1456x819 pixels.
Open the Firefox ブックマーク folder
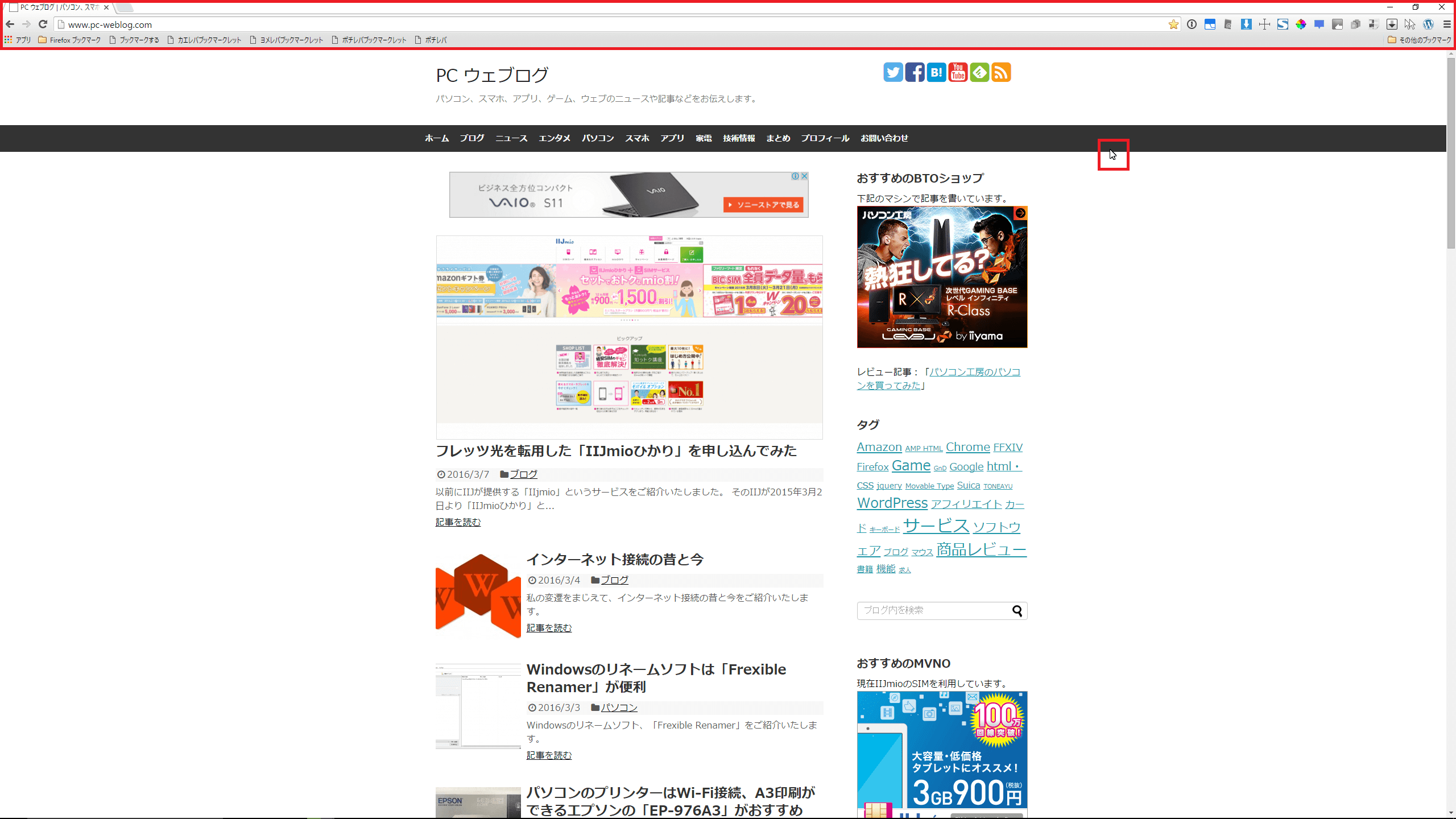pos(69,40)
